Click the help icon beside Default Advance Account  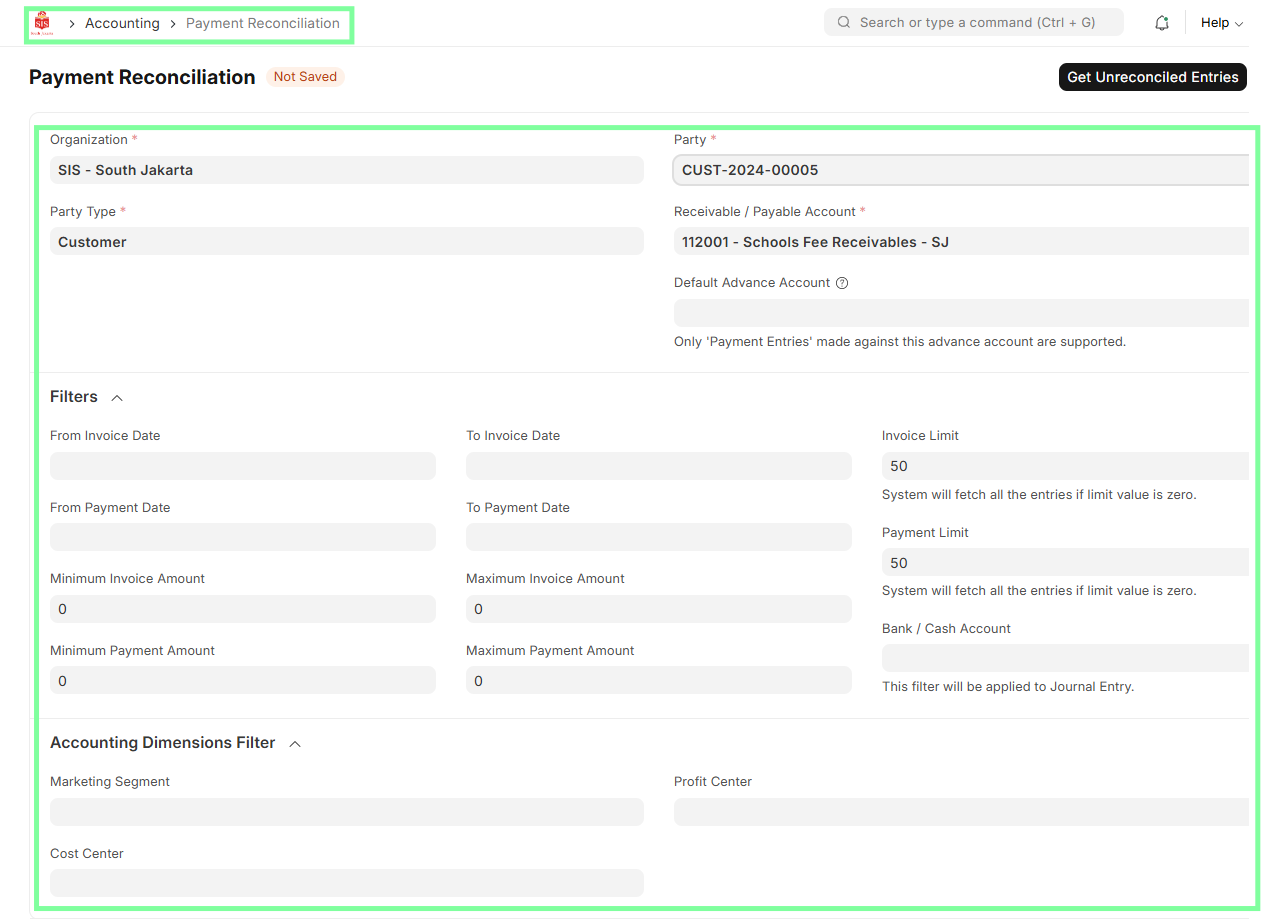click(x=842, y=283)
